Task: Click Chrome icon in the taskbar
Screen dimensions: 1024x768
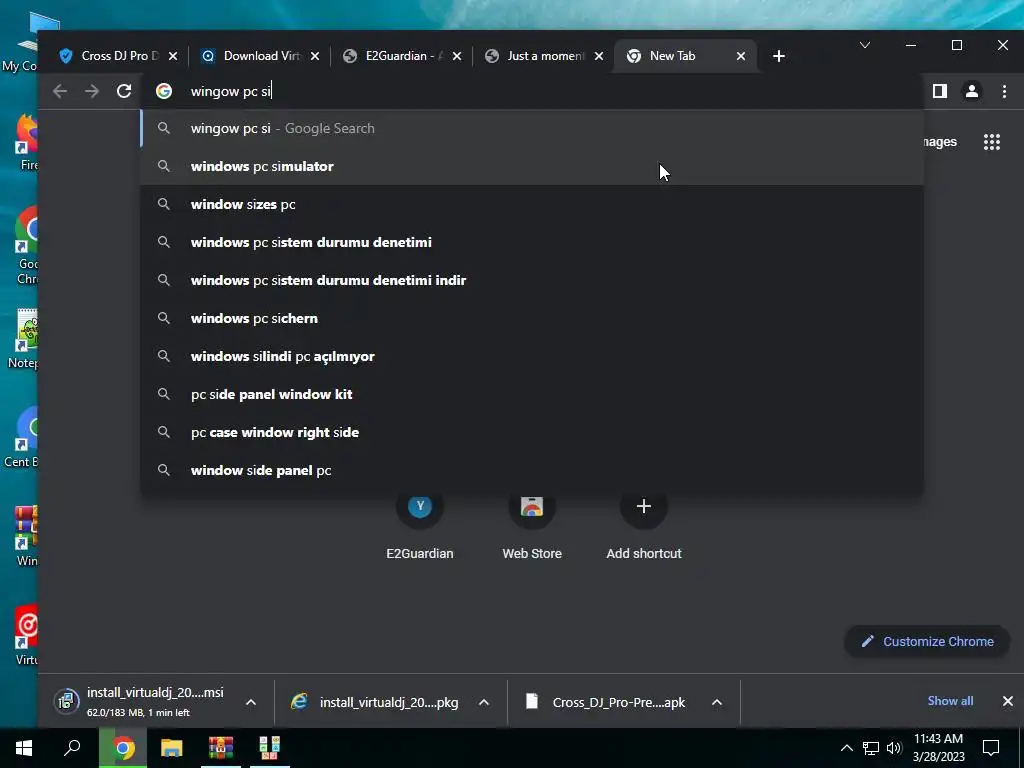Action: point(123,748)
